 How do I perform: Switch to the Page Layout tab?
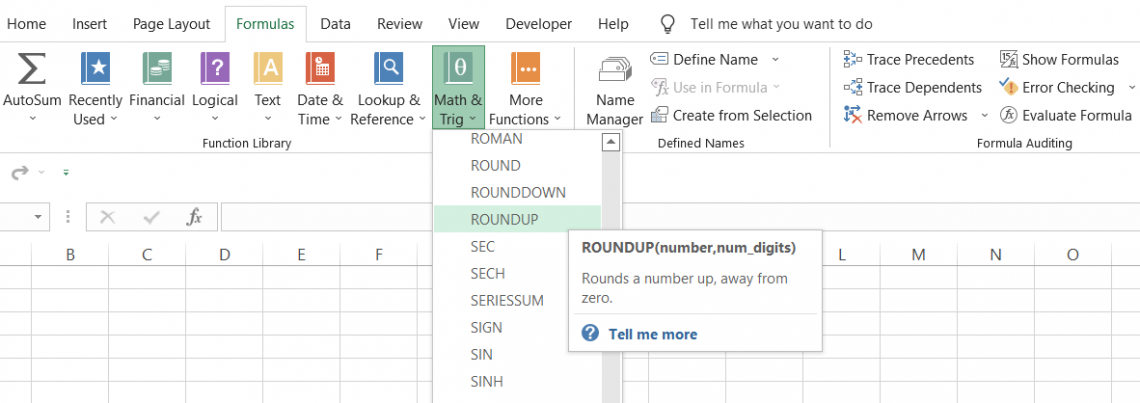[171, 24]
